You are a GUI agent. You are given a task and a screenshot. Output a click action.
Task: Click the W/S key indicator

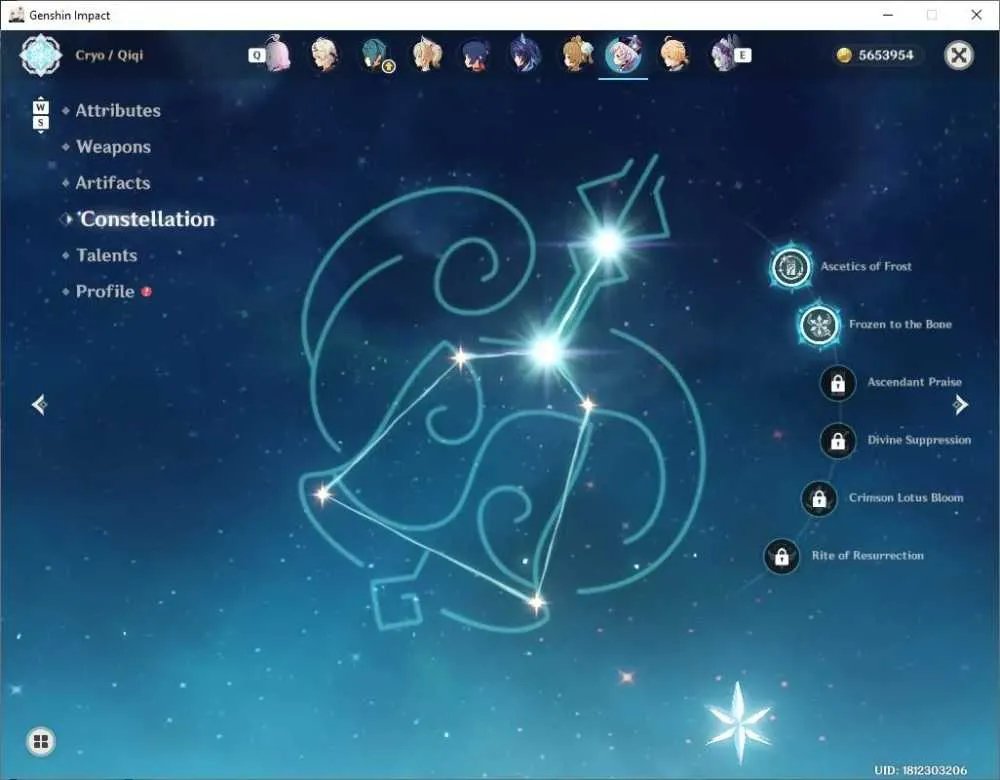tap(40, 115)
